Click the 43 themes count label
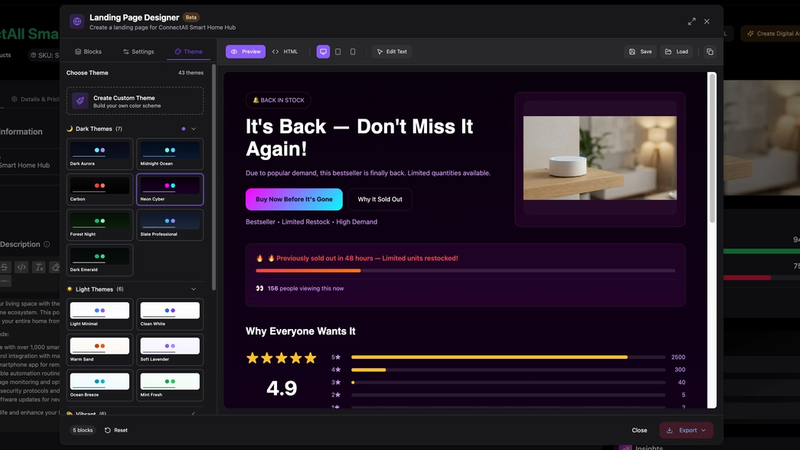The width and height of the screenshot is (800, 450). 191,73
